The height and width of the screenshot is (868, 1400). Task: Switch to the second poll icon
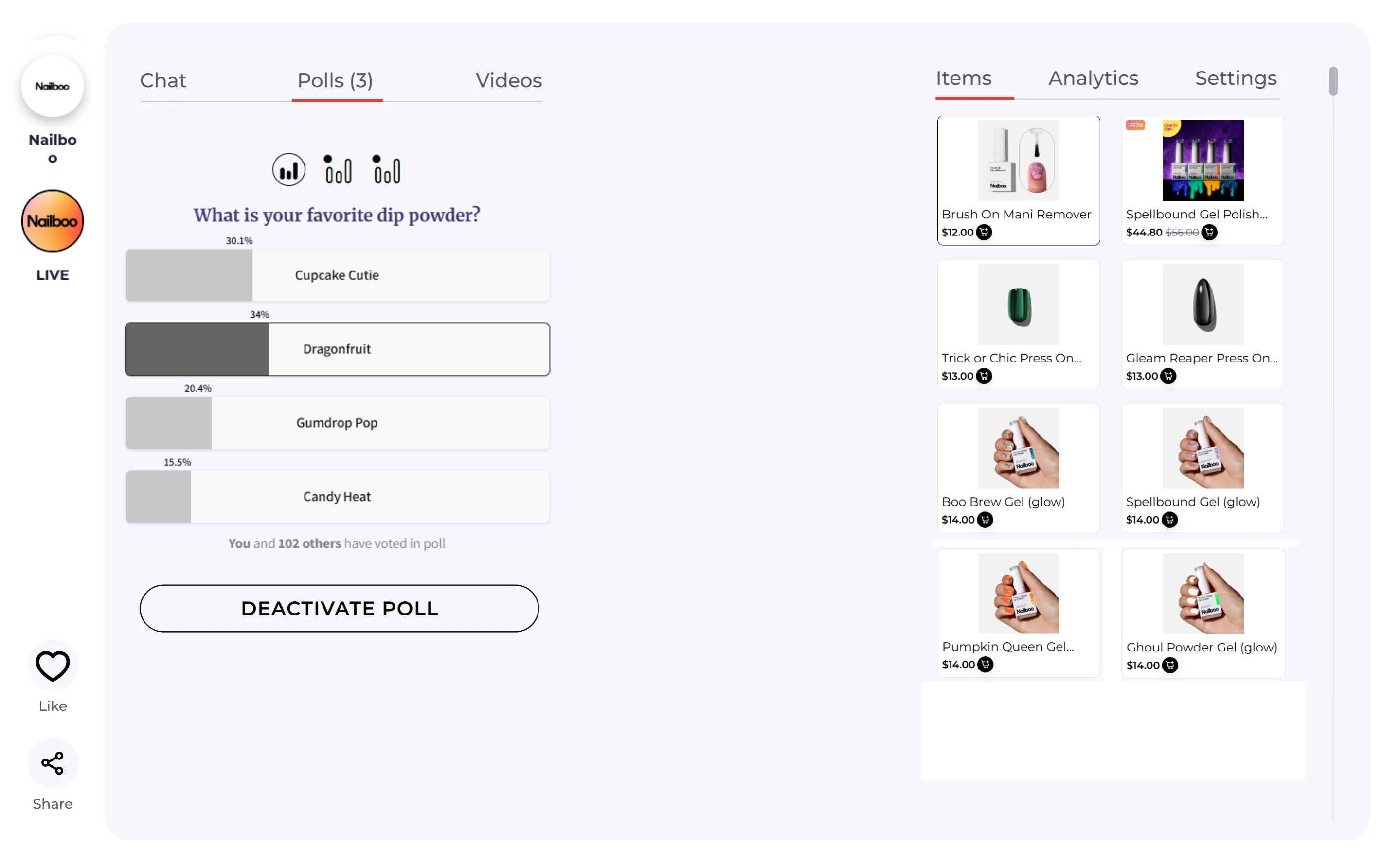click(338, 170)
